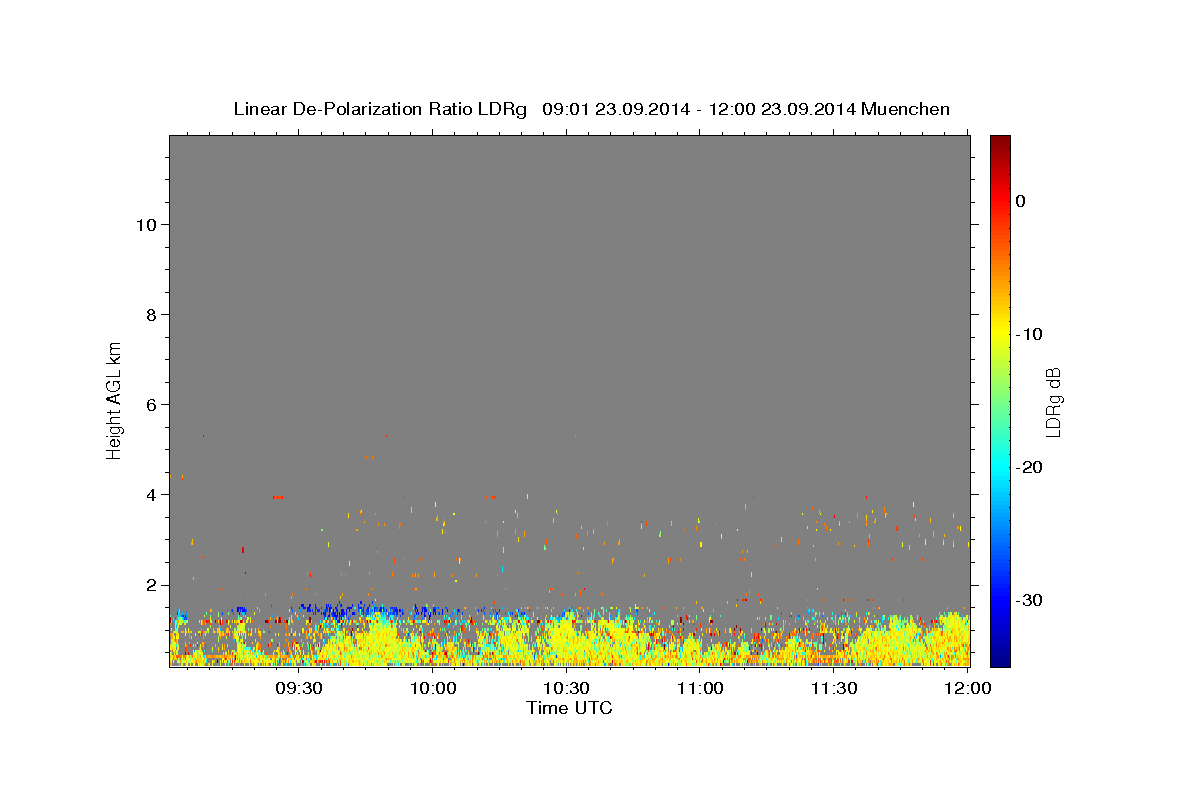
Task: Click the 11:30 time tick label
Action: tap(835, 689)
